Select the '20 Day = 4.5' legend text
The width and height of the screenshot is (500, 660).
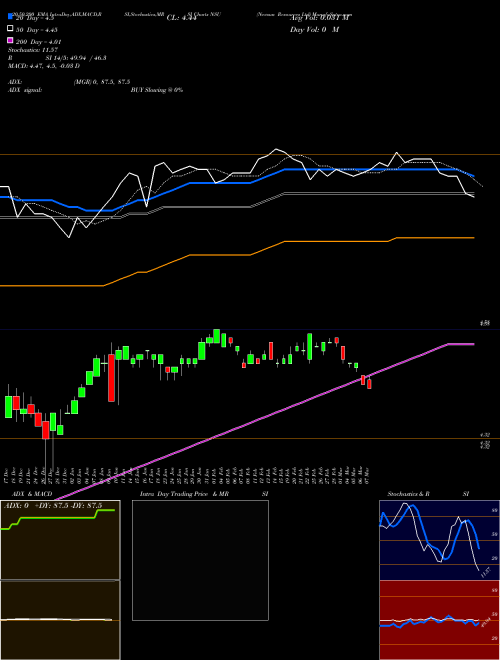35,18
